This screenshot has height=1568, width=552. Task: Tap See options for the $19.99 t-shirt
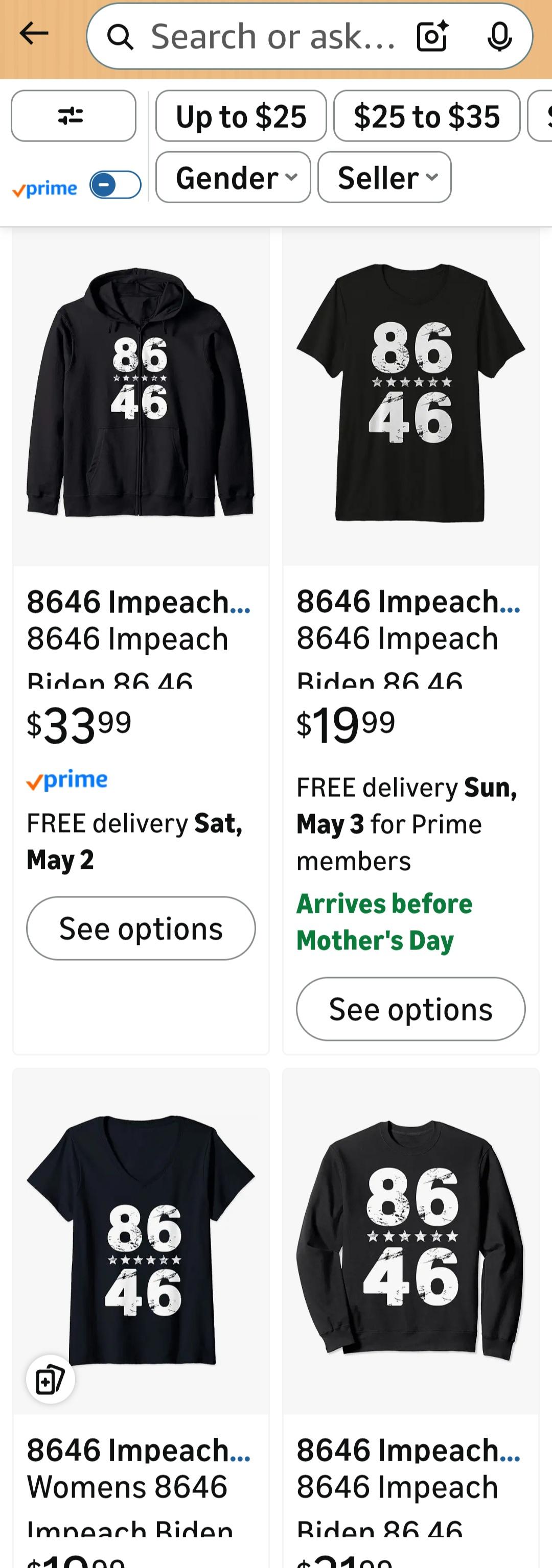coord(410,1009)
